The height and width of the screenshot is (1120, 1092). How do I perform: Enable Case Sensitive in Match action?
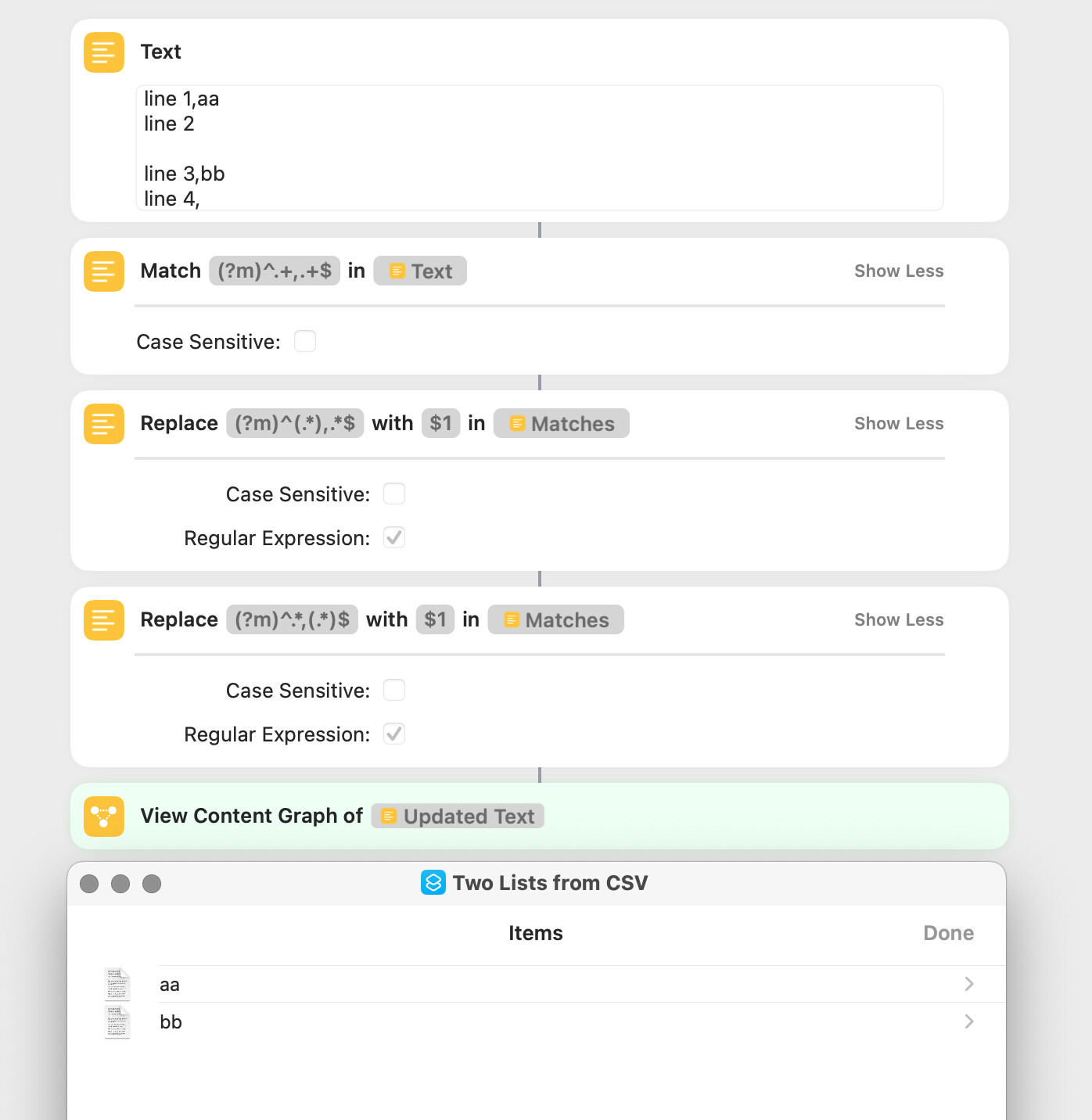[x=305, y=342]
